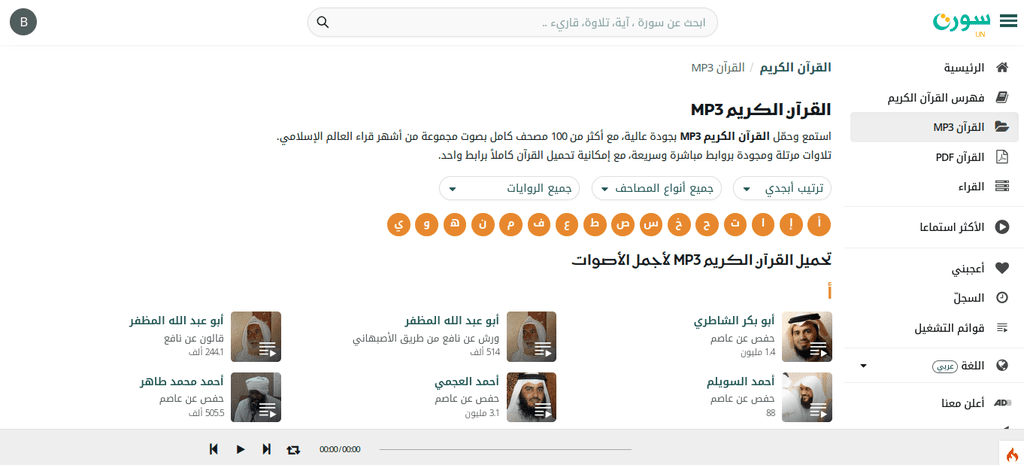Open the hamburger menu beside the logo
The image size is (1024, 465).
coord(1008,22)
